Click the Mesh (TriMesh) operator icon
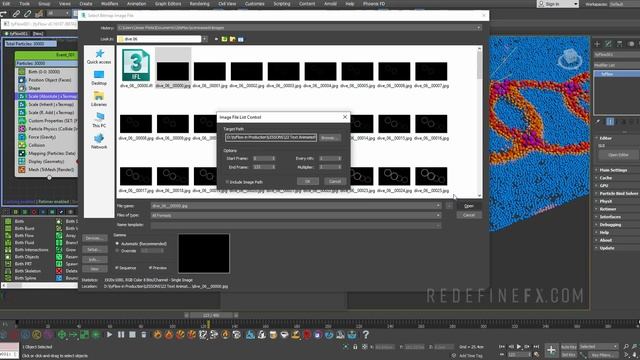The height and width of the screenshot is (360, 640). click(22, 169)
